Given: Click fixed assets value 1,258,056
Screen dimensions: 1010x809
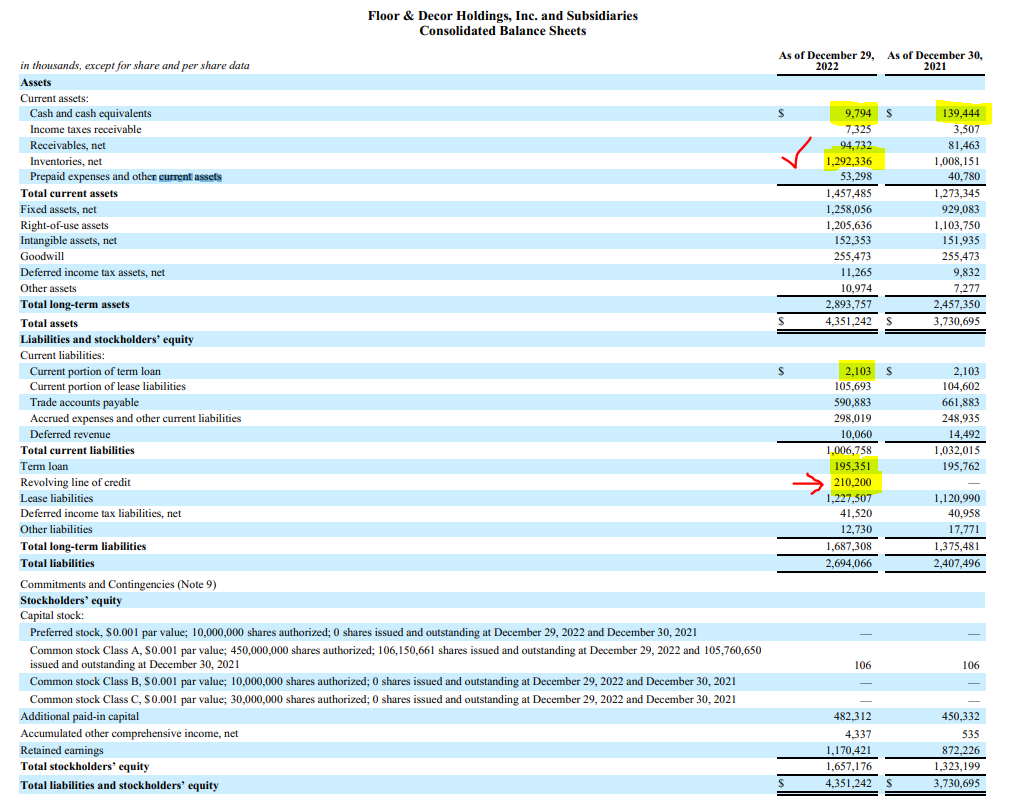Looking at the screenshot, I should pos(848,209).
